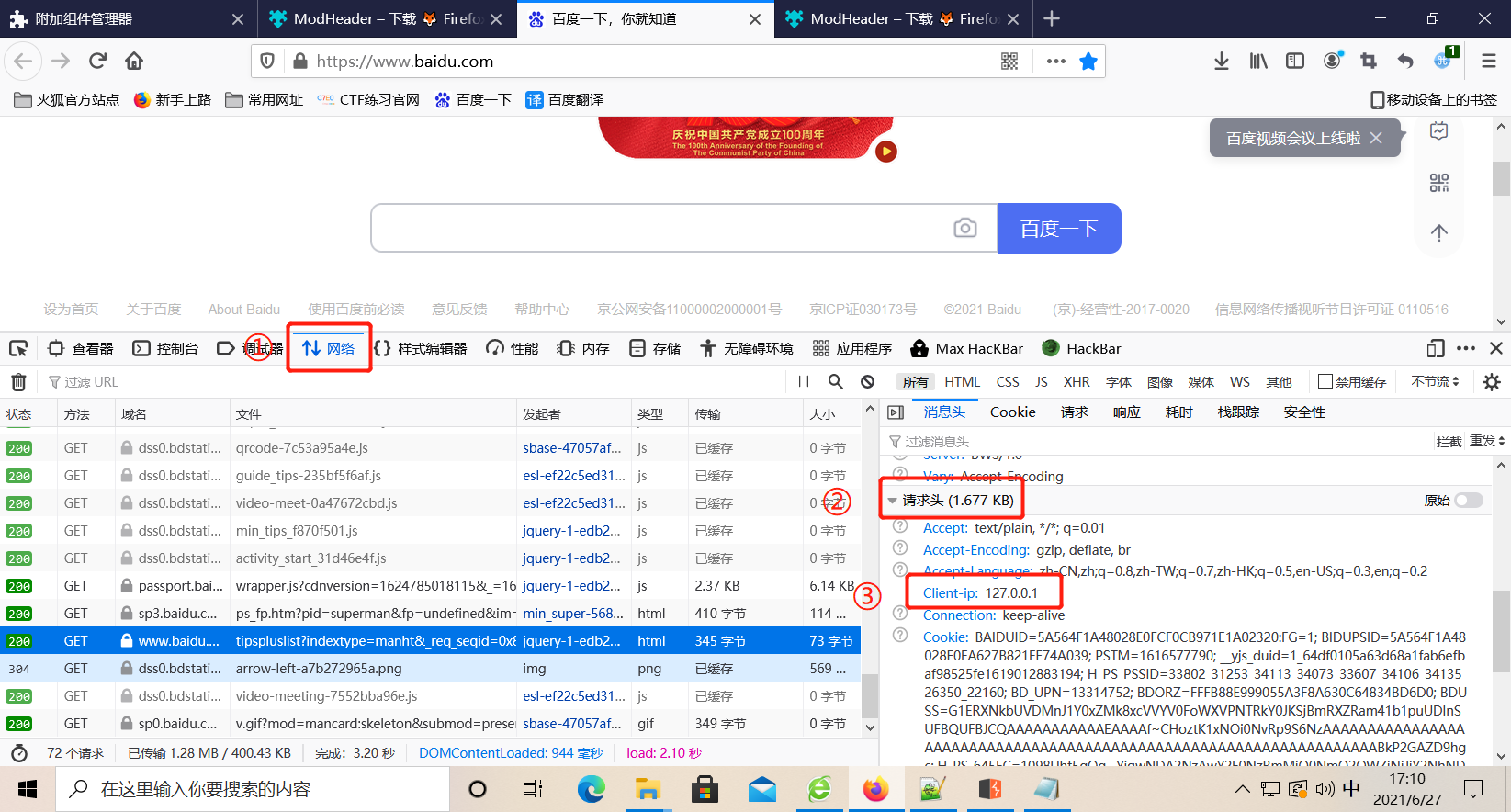This screenshot has height=812, width=1511.
Task: Switch to the 控制台 tab
Action: click(165, 348)
